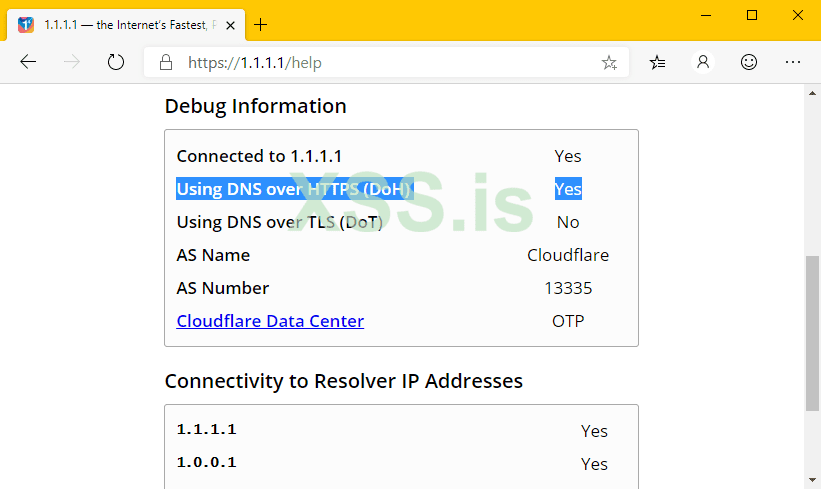Click the scrollbar up arrow

[x=812, y=93]
